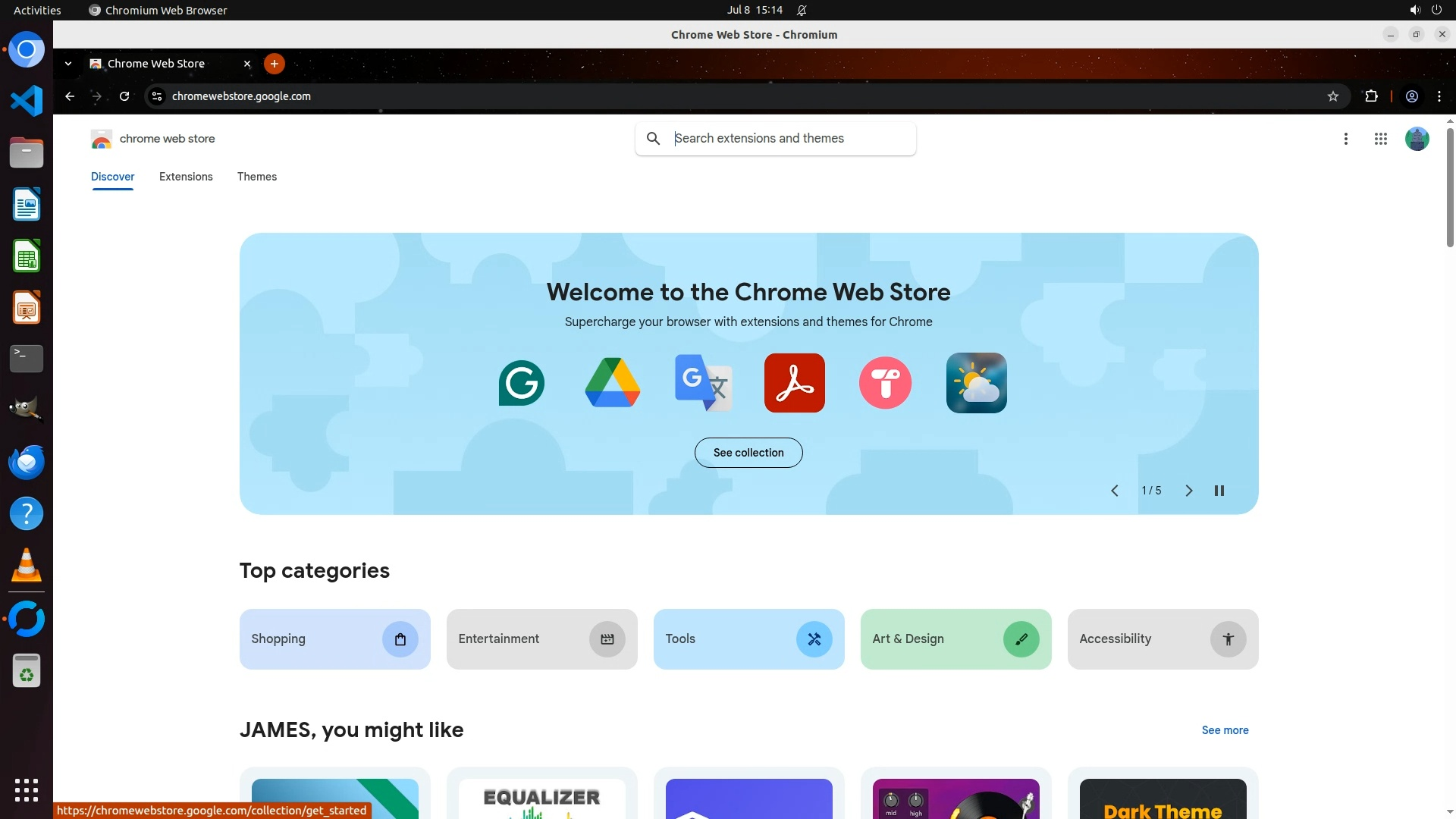This screenshot has height=819, width=1456.
Task: Switch to the Themes tab
Action: pyautogui.click(x=257, y=177)
